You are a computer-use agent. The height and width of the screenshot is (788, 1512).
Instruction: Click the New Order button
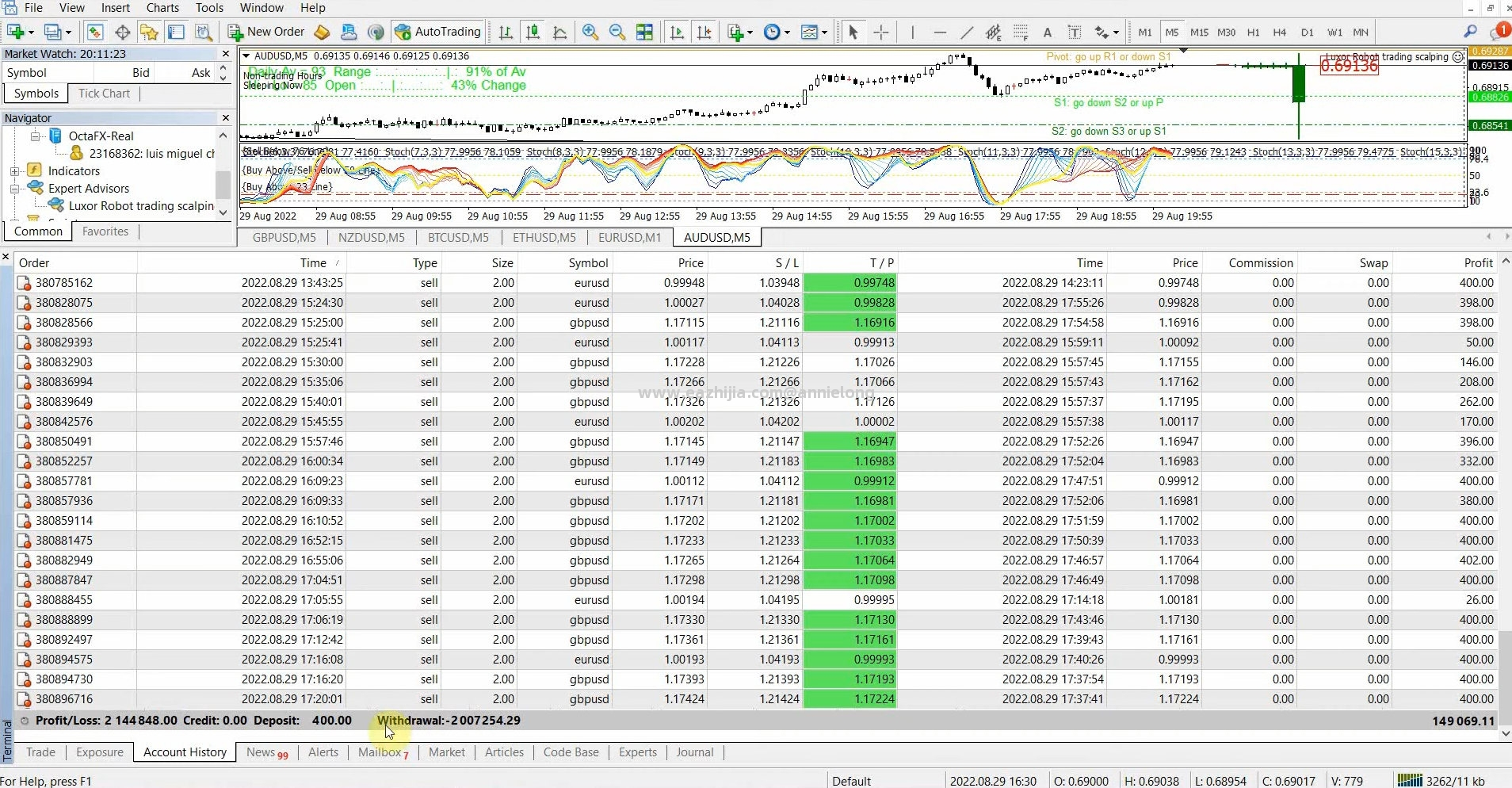pyautogui.click(x=266, y=32)
